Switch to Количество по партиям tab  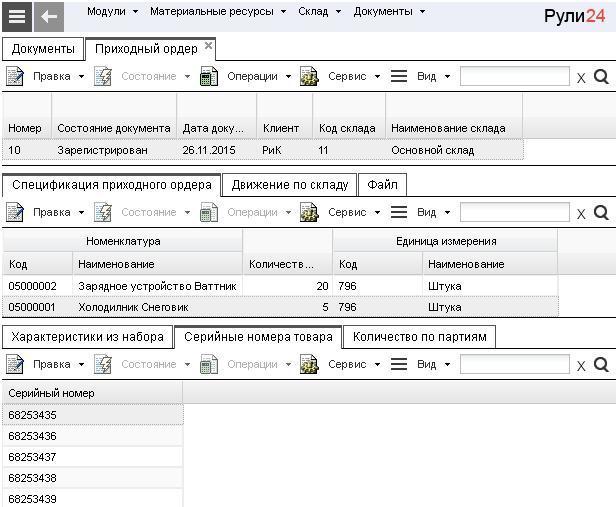coord(420,337)
